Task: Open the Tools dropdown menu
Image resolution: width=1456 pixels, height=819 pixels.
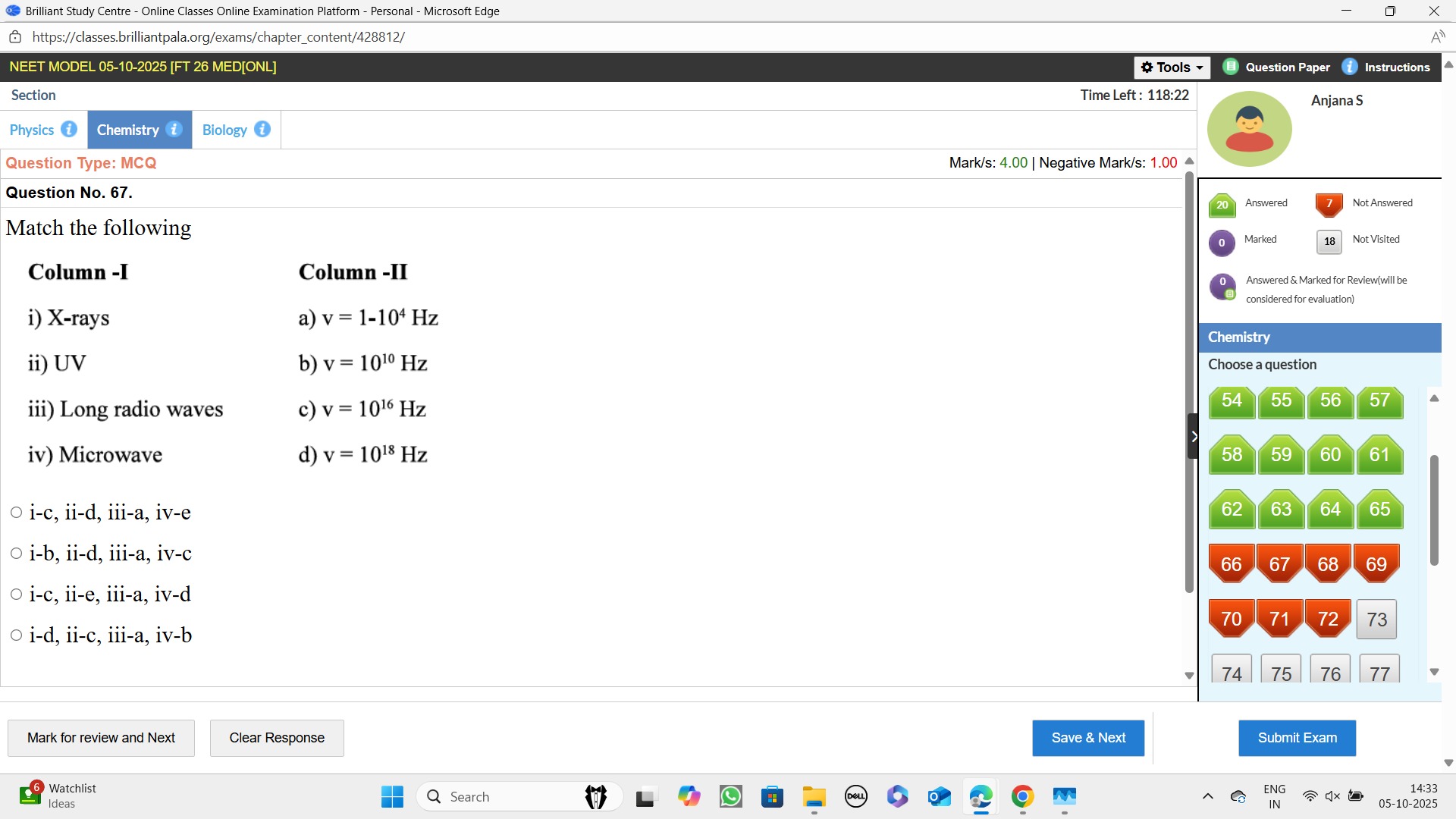Action: pos(1172,67)
